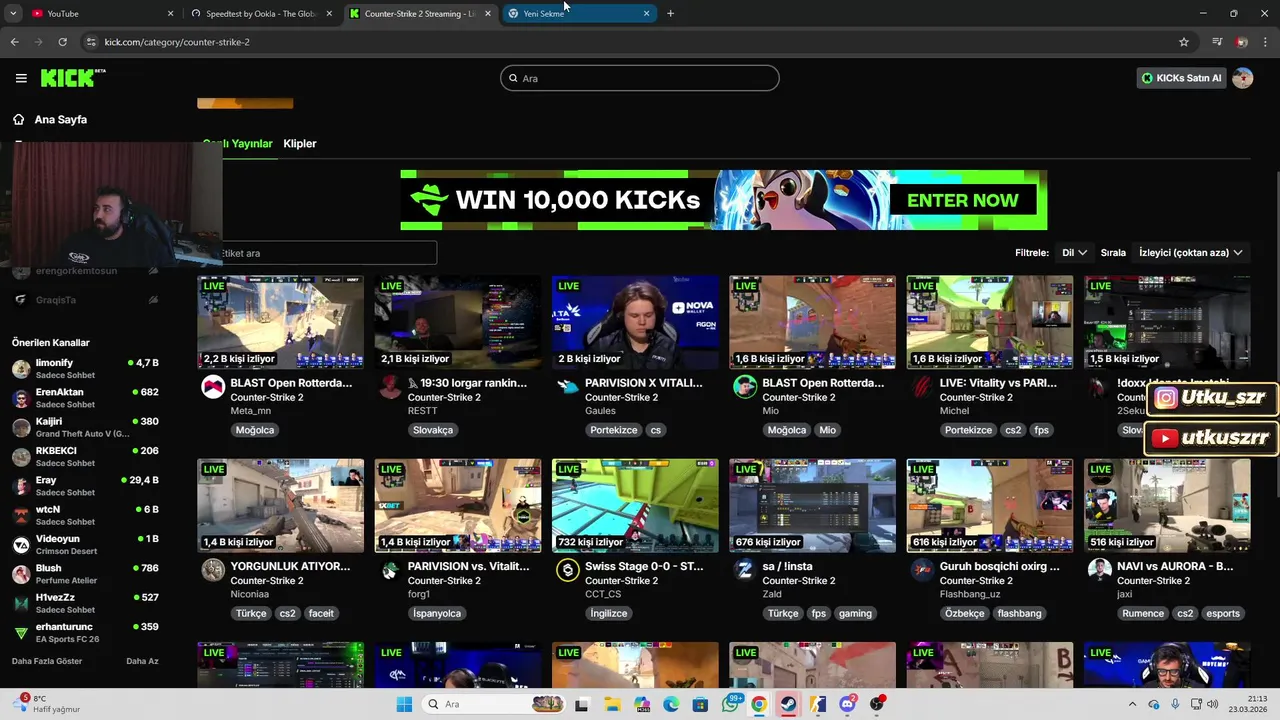This screenshot has width=1280, height=720.
Task: Select the Klipler tab
Action: click(x=300, y=143)
